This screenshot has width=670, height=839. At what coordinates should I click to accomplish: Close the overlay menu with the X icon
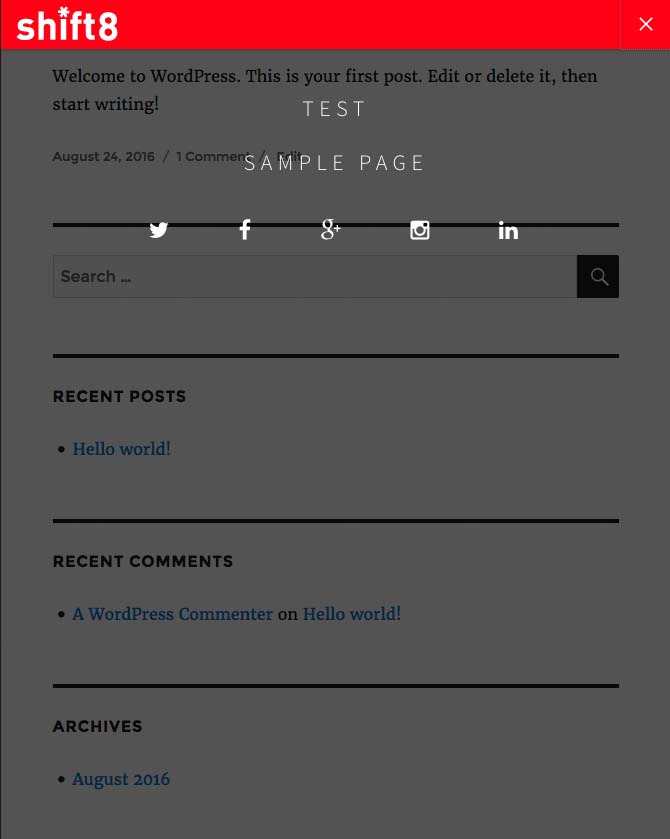pos(645,24)
